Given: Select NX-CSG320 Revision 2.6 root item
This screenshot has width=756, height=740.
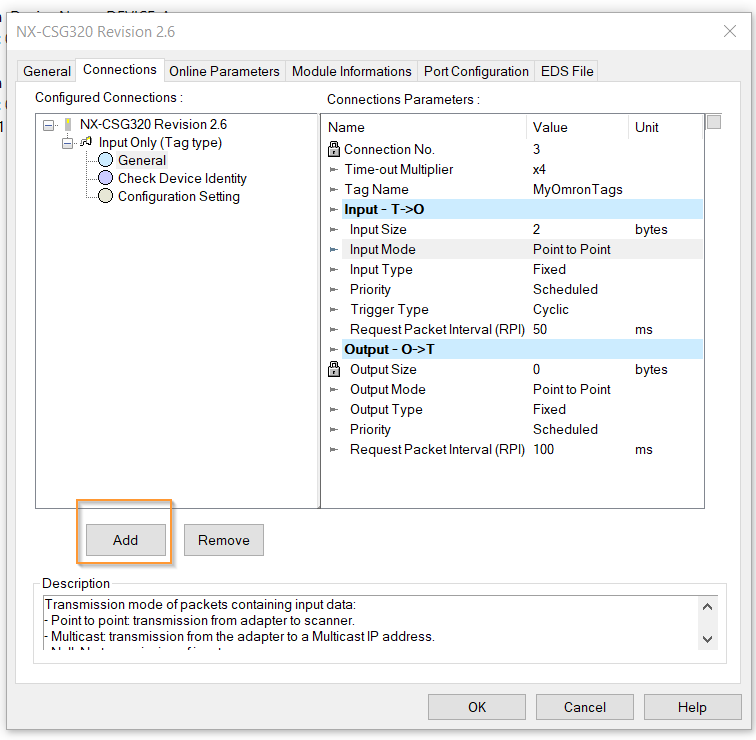Looking at the screenshot, I should click(153, 124).
